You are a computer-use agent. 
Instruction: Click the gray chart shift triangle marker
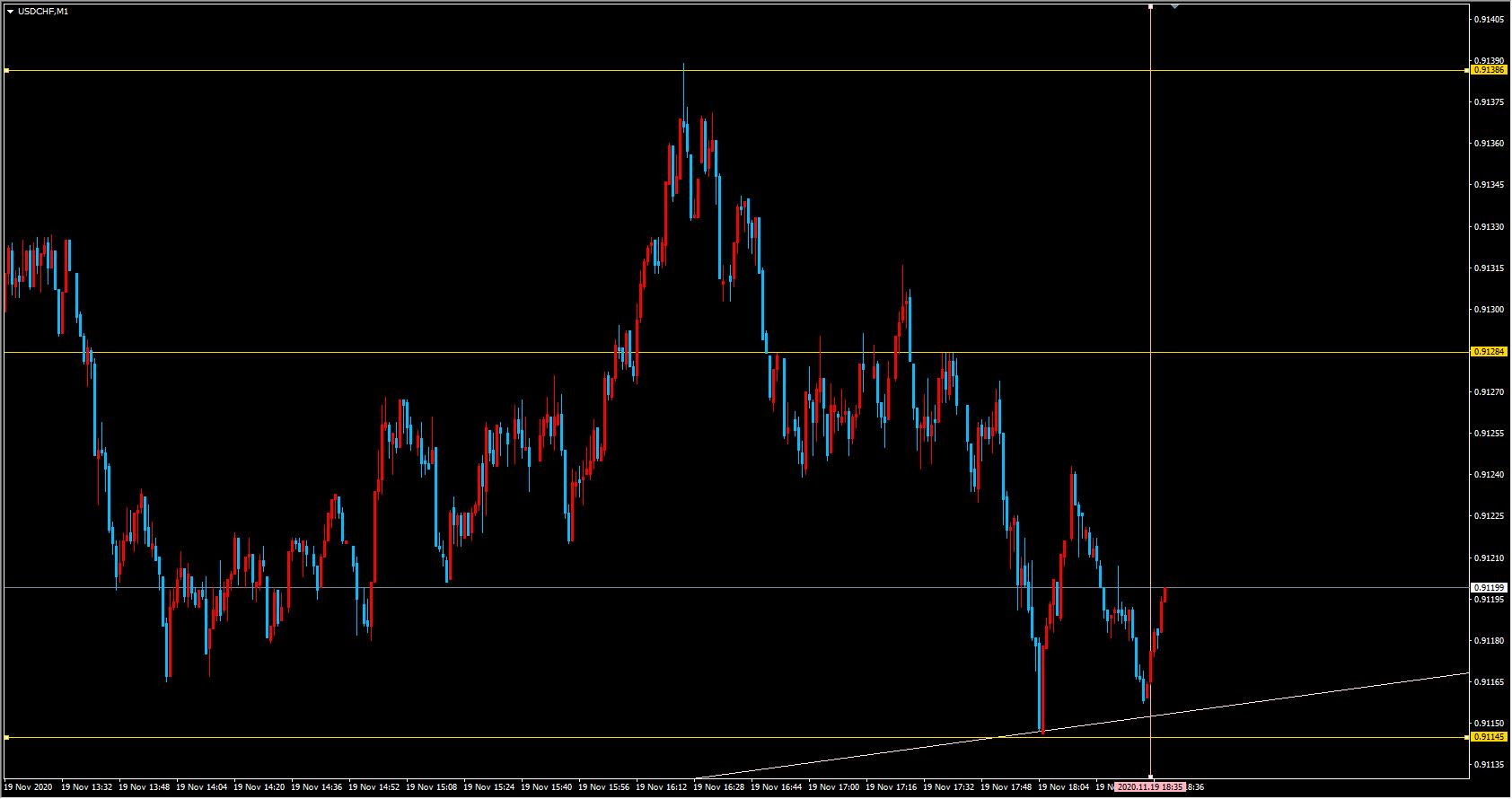point(1174,6)
